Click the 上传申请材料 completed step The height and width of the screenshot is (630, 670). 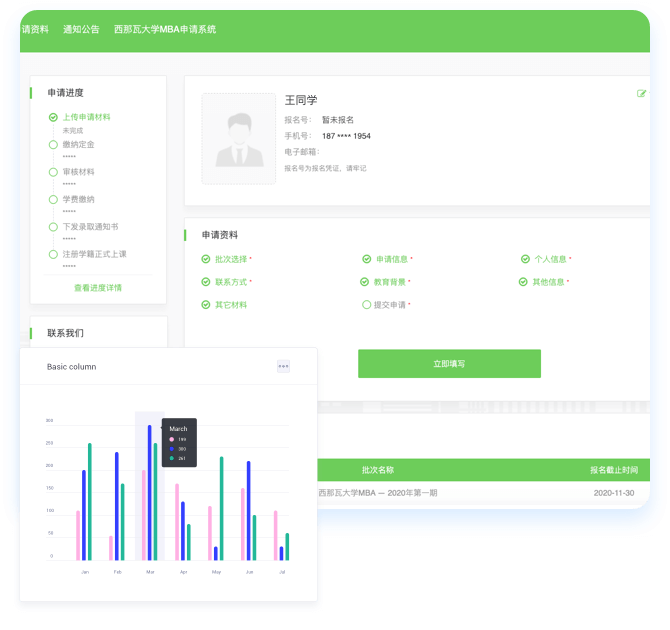(x=86, y=117)
